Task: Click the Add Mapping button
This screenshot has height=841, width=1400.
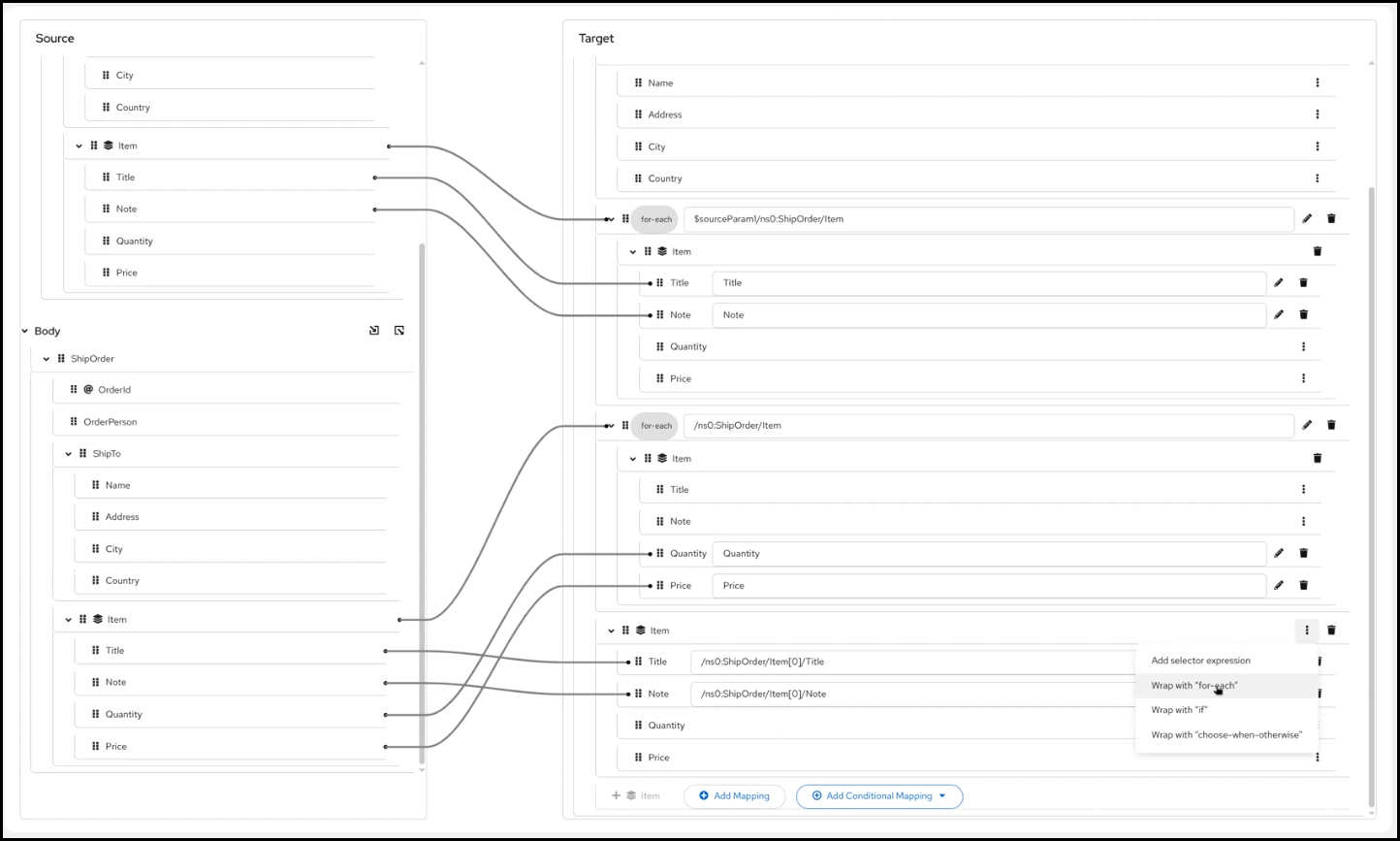Action: [735, 795]
